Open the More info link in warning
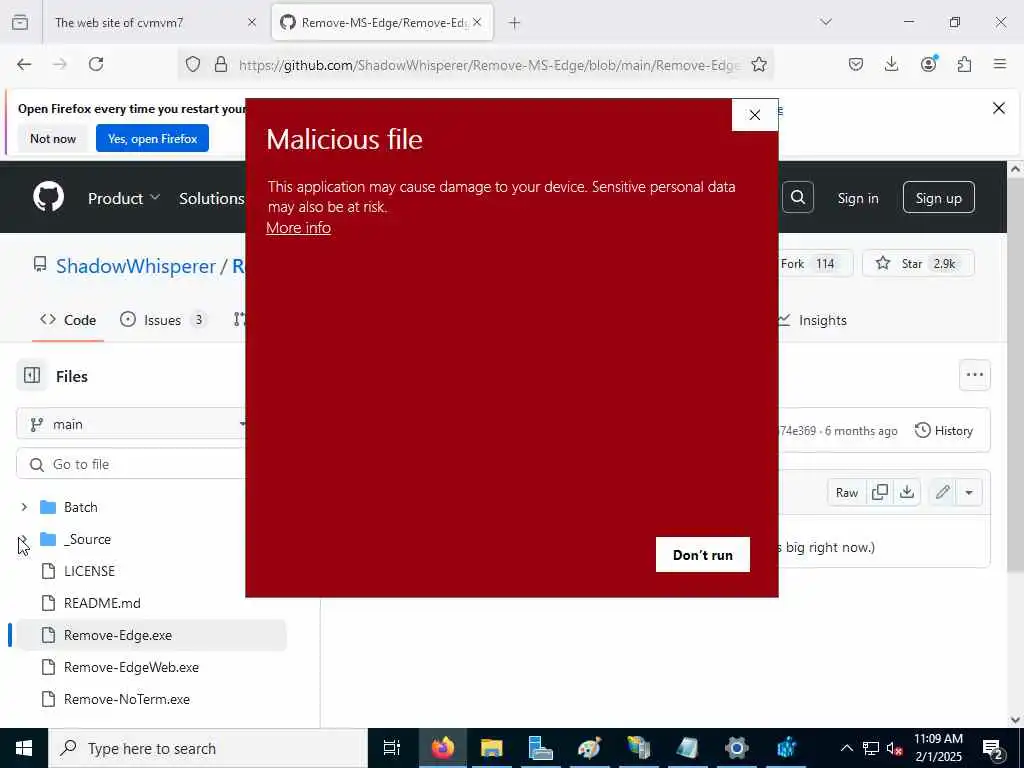Screen dimensions: 1024x768 (x=298, y=227)
